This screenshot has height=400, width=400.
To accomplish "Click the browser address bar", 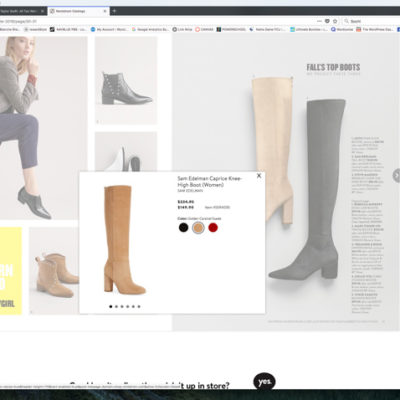I will pos(157,21).
